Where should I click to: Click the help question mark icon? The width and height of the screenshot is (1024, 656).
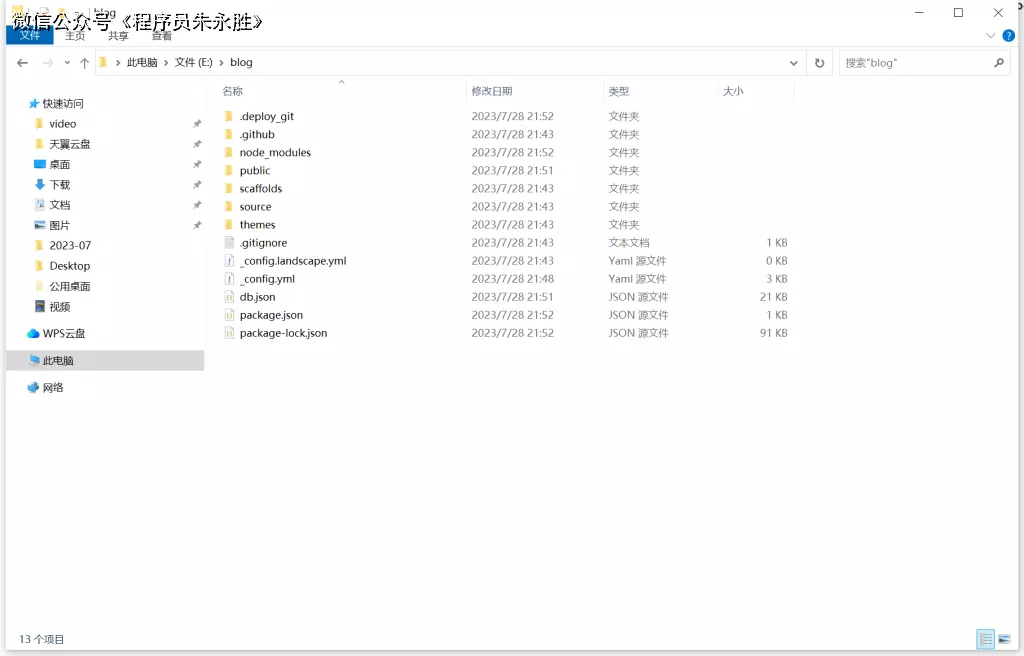1008,36
